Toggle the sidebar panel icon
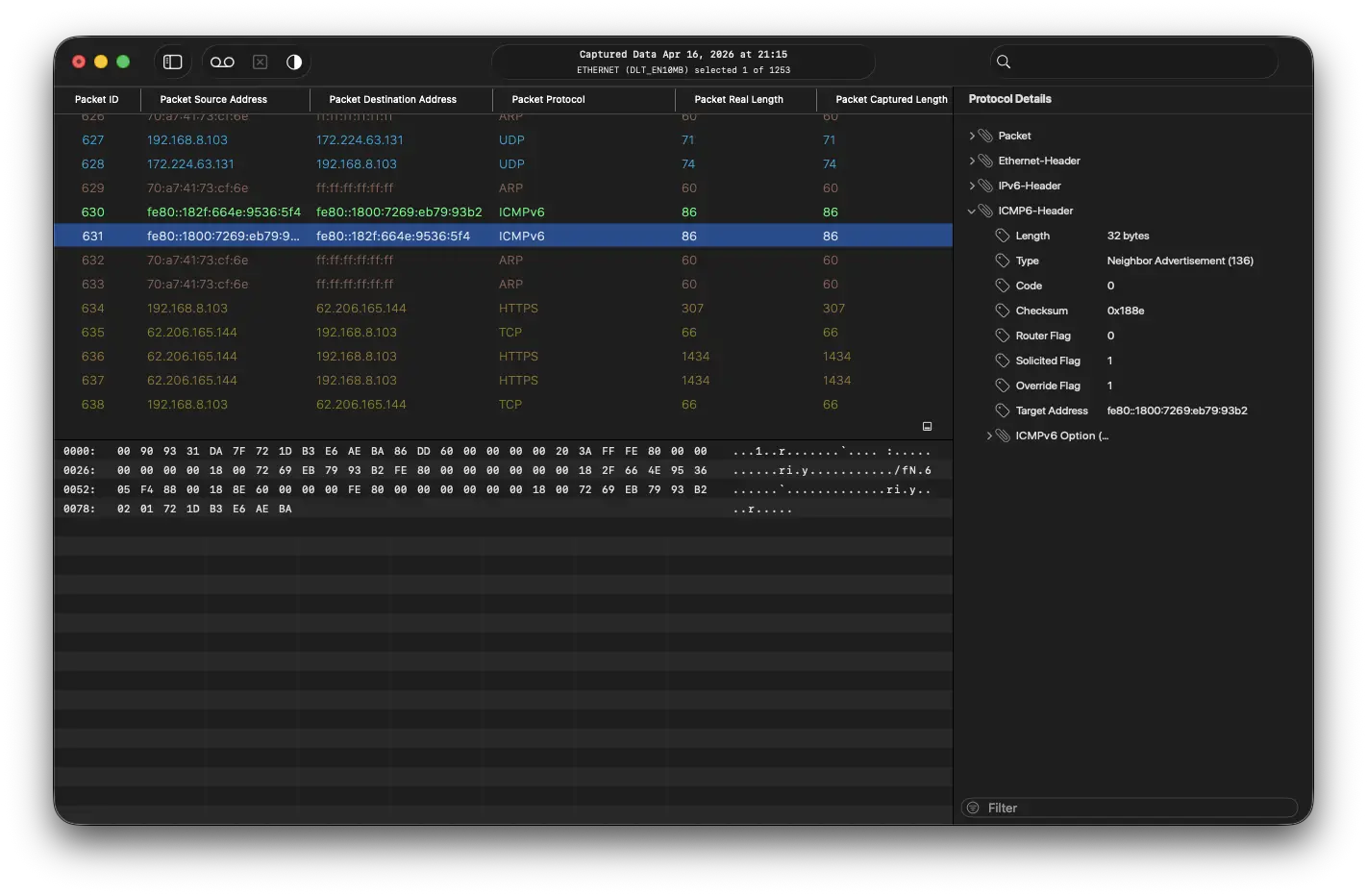This screenshot has width=1367, height=896. [x=172, y=61]
